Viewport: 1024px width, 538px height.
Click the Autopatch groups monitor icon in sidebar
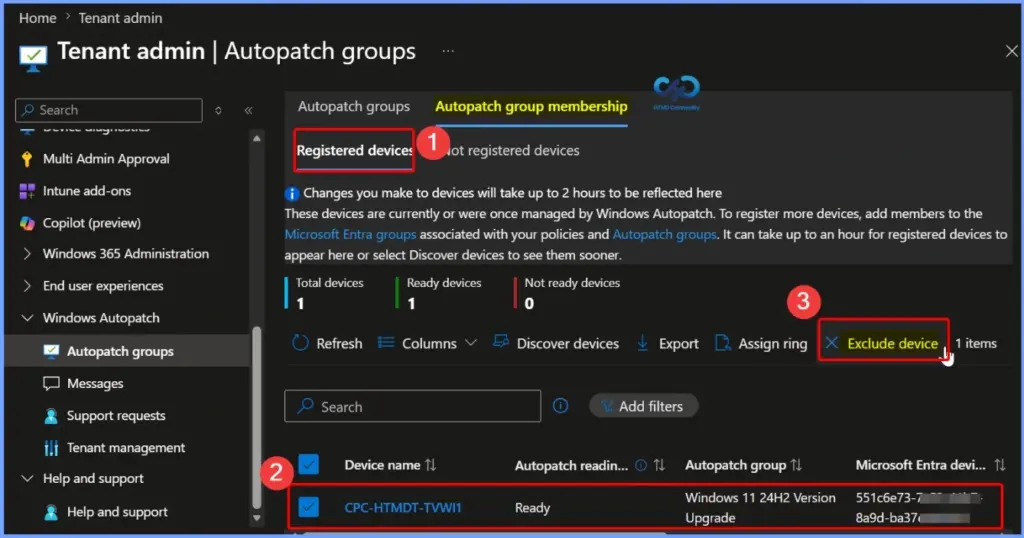point(51,351)
